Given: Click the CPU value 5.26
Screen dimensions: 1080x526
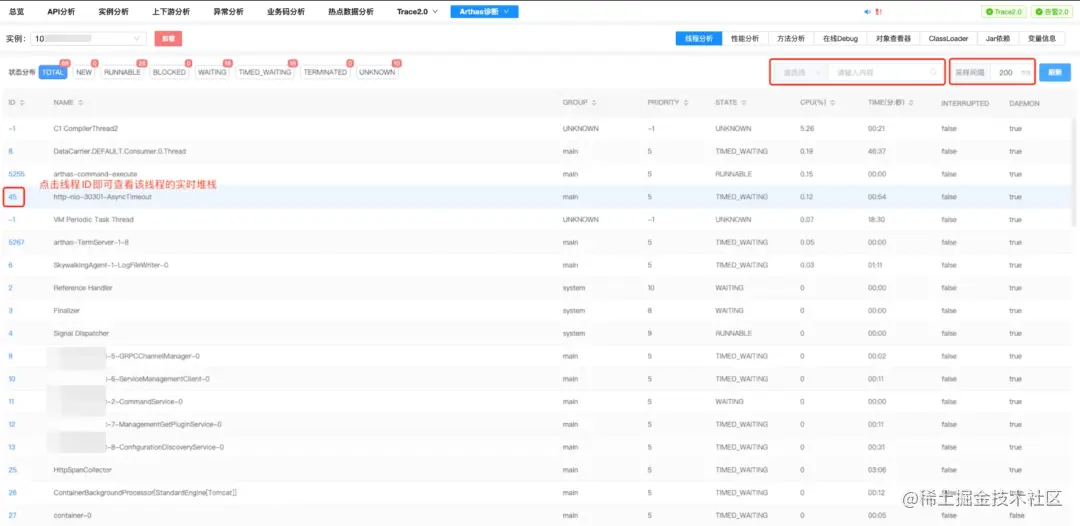Looking at the screenshot, I should pos(807,129).
